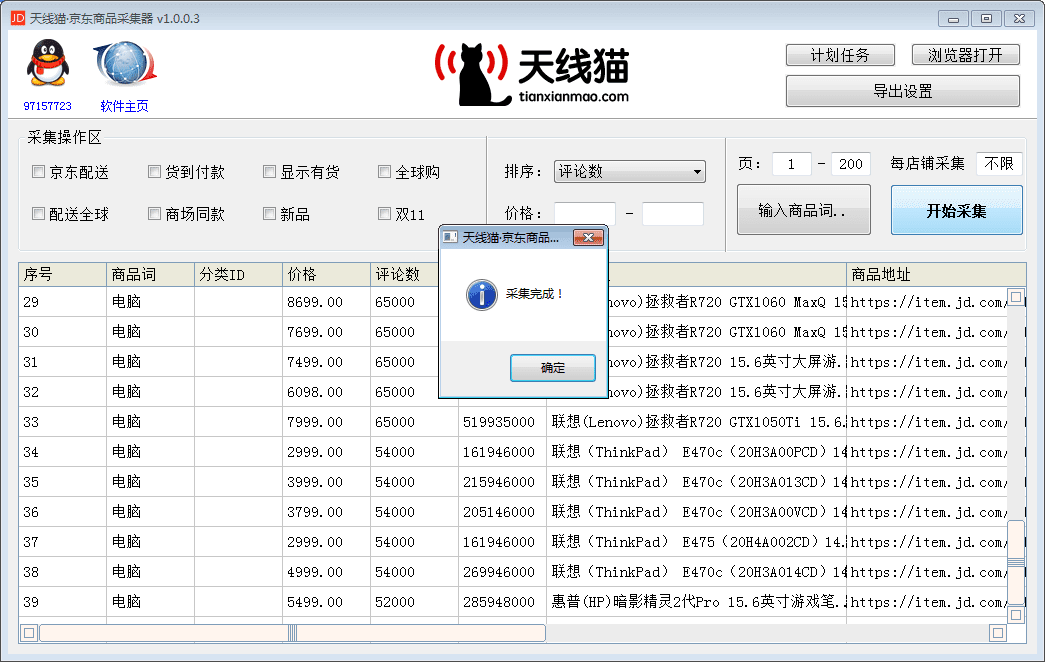This screenshot has width=1045, height=662.
Task: Click the 惠普(HP)暗影精灵2代Pro product title
Action: tap(698, 602)
